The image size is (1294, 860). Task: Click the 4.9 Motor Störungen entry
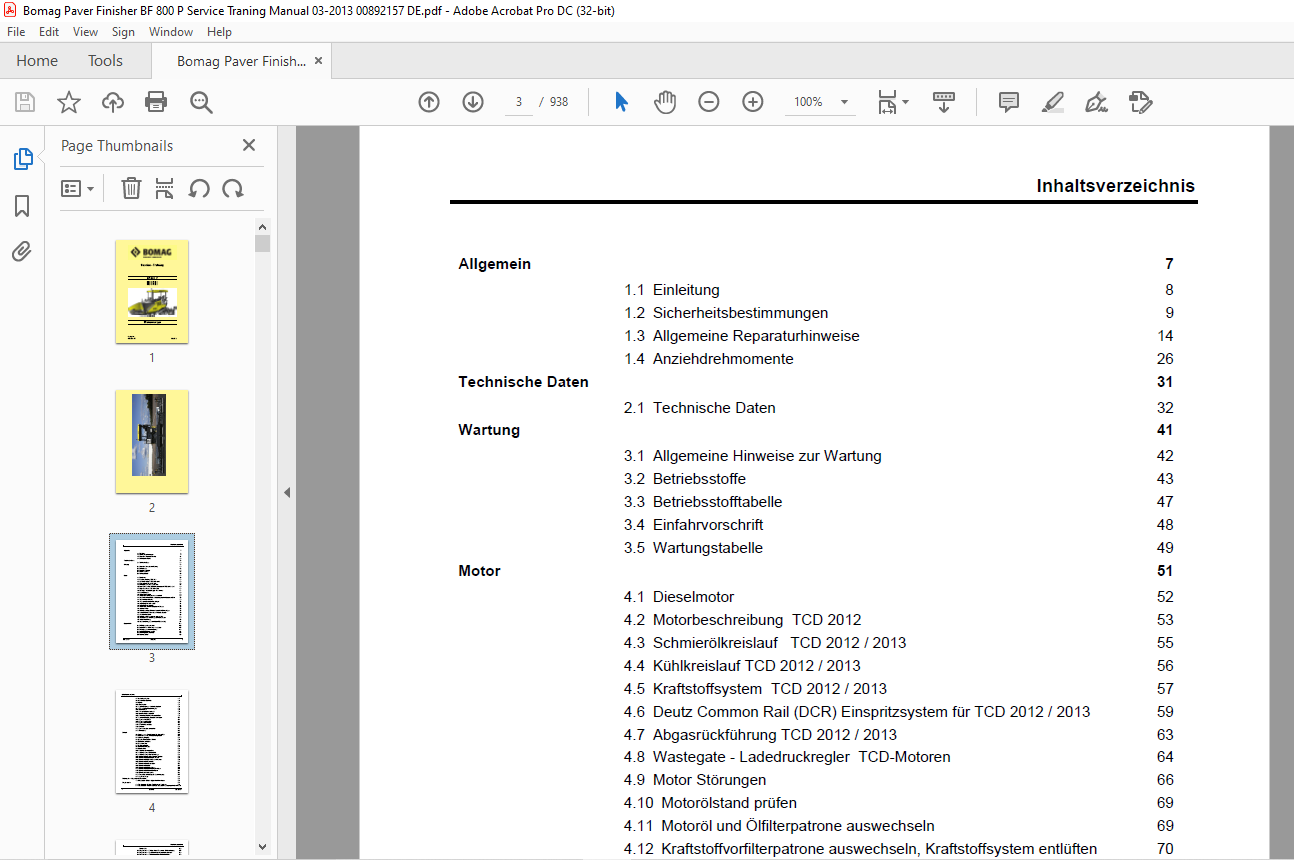[x=695, y=780]
